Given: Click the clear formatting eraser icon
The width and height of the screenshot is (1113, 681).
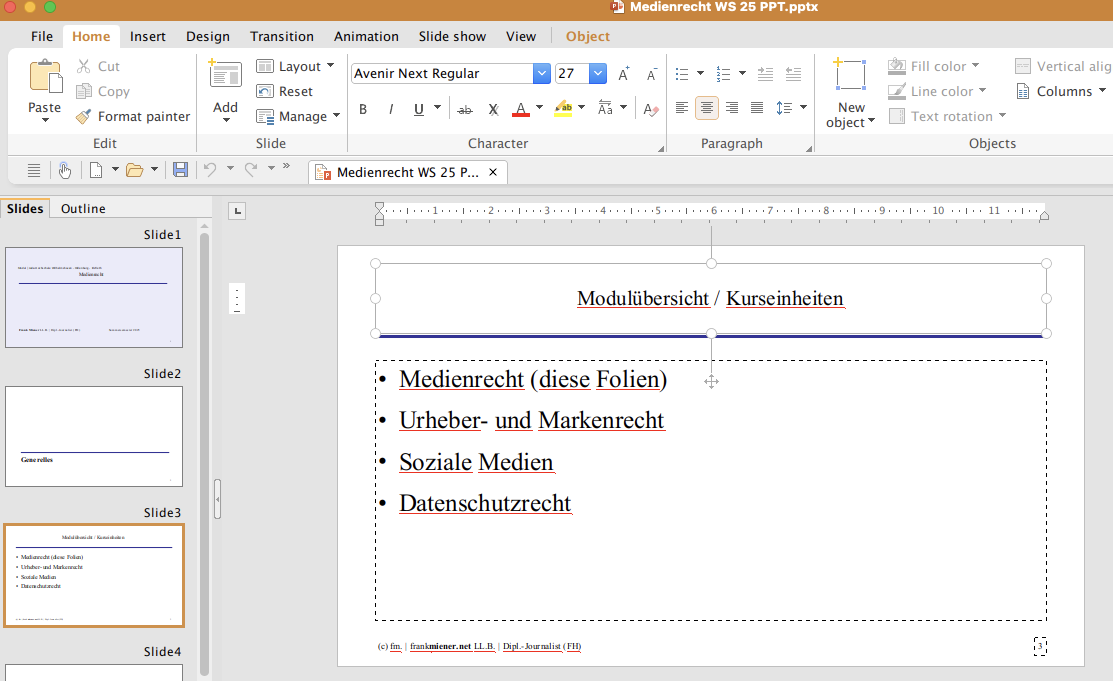Looking at the screenshot, I should tap(651, 109).
